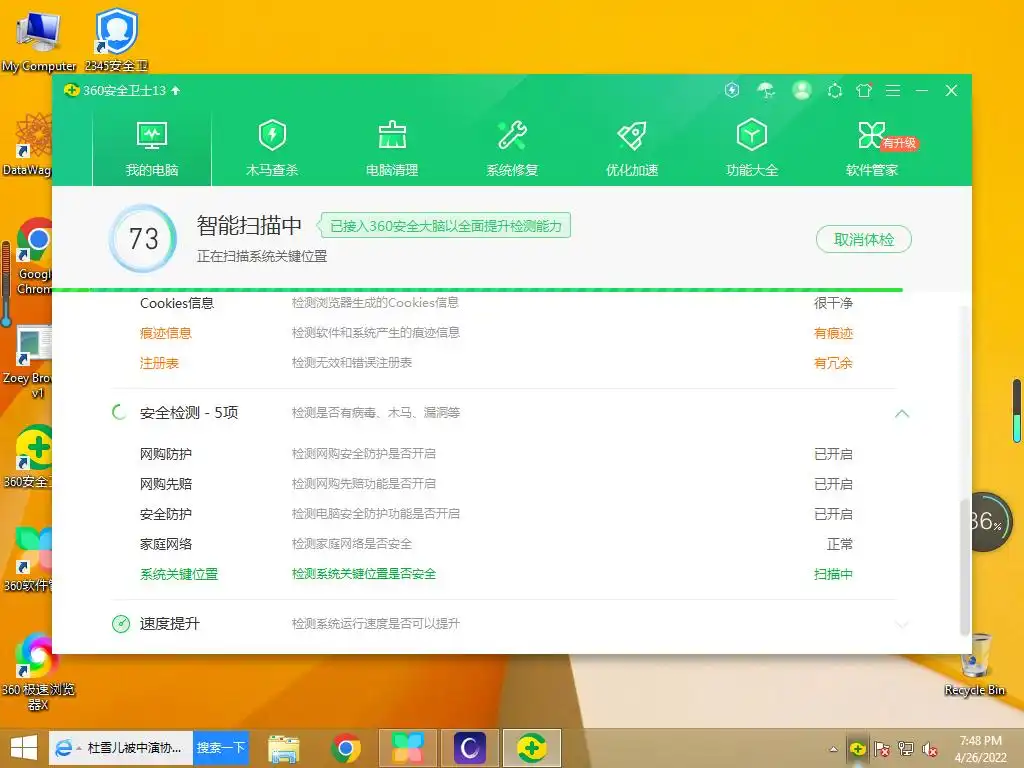Go to 优化加速 tab
Image resolution: width=1024 pixels, height=768 pixels.
(x=632, y=149)
